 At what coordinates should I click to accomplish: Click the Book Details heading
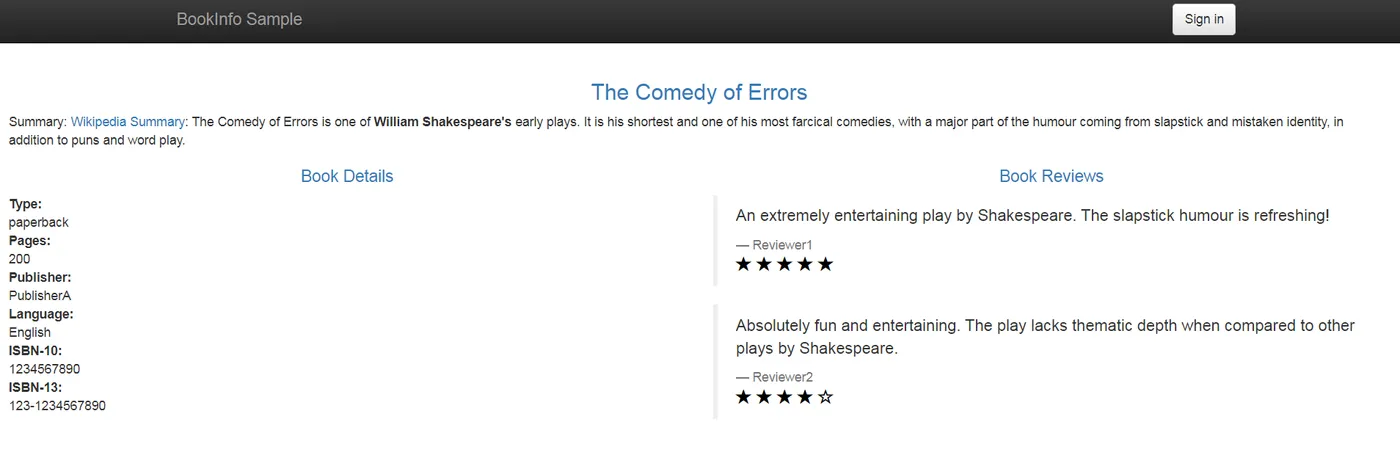(x=347, y=176)
